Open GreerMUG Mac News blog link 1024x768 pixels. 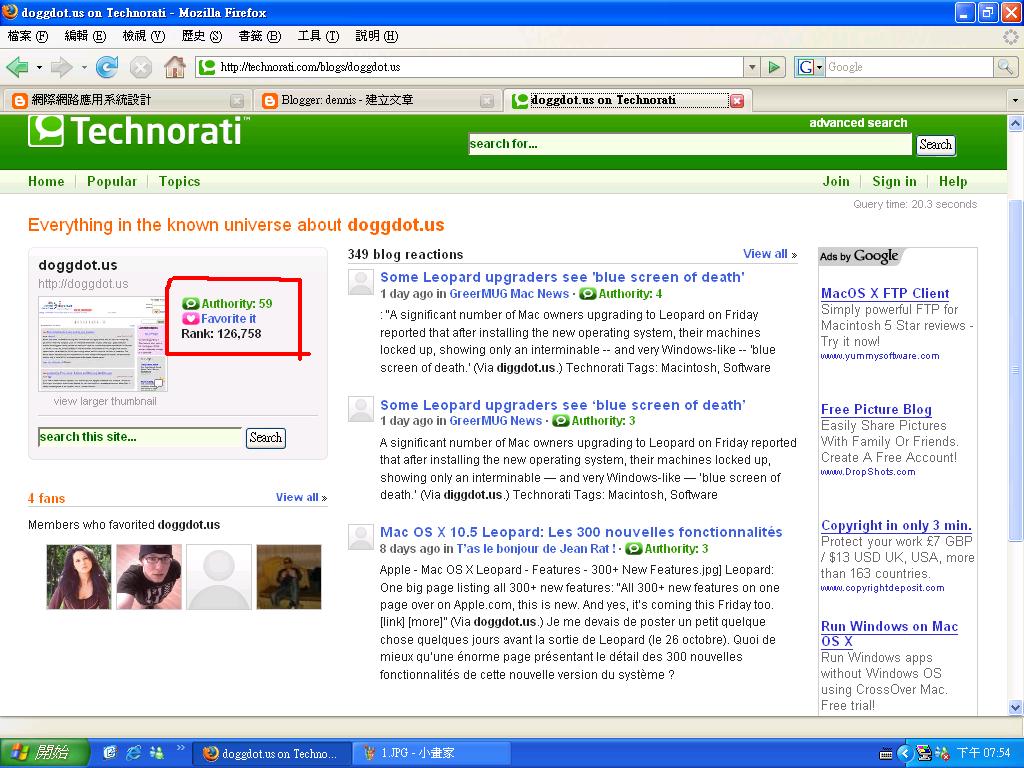coord(509,294)
